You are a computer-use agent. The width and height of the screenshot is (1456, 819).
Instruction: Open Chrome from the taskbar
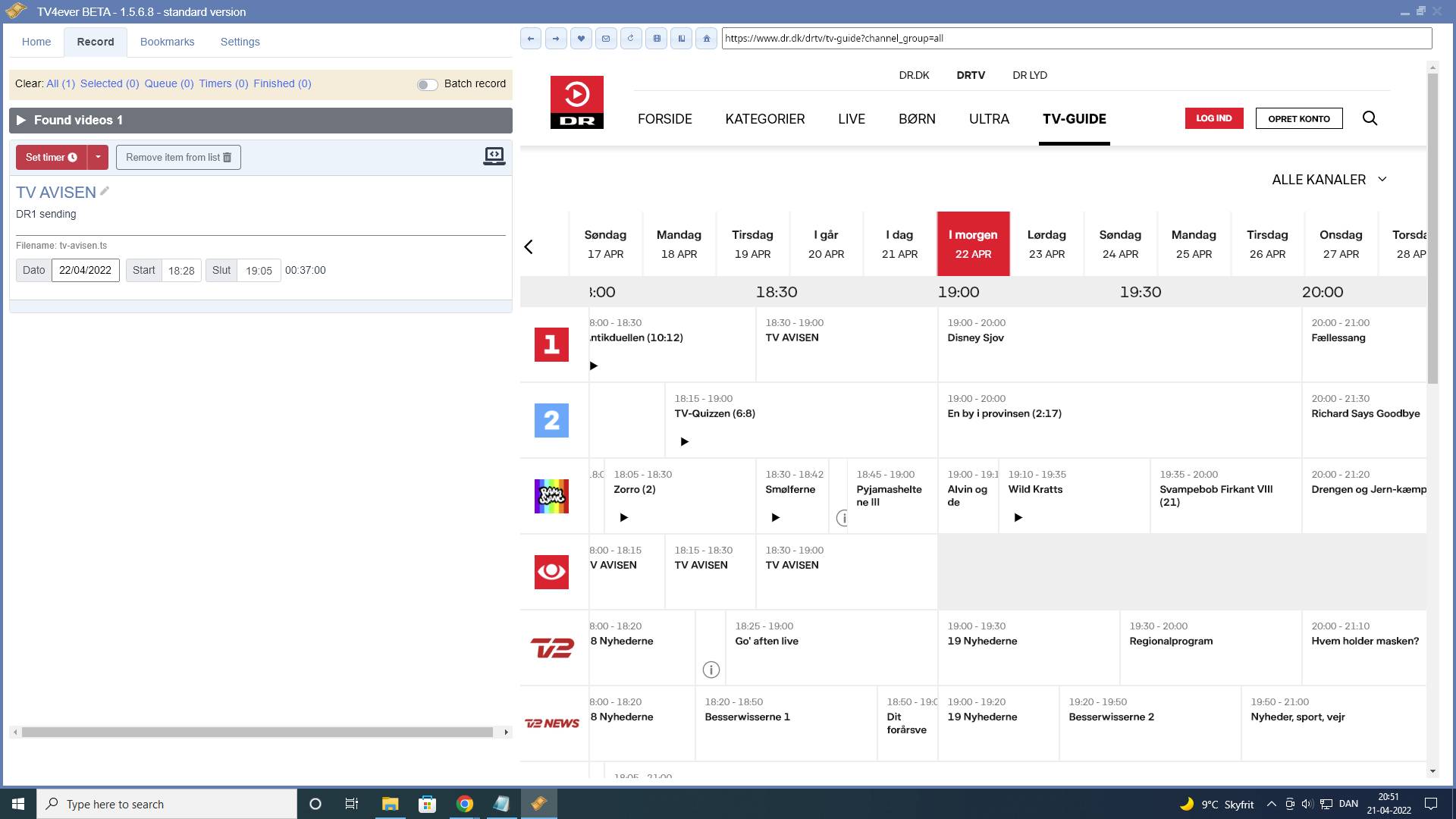464,804
